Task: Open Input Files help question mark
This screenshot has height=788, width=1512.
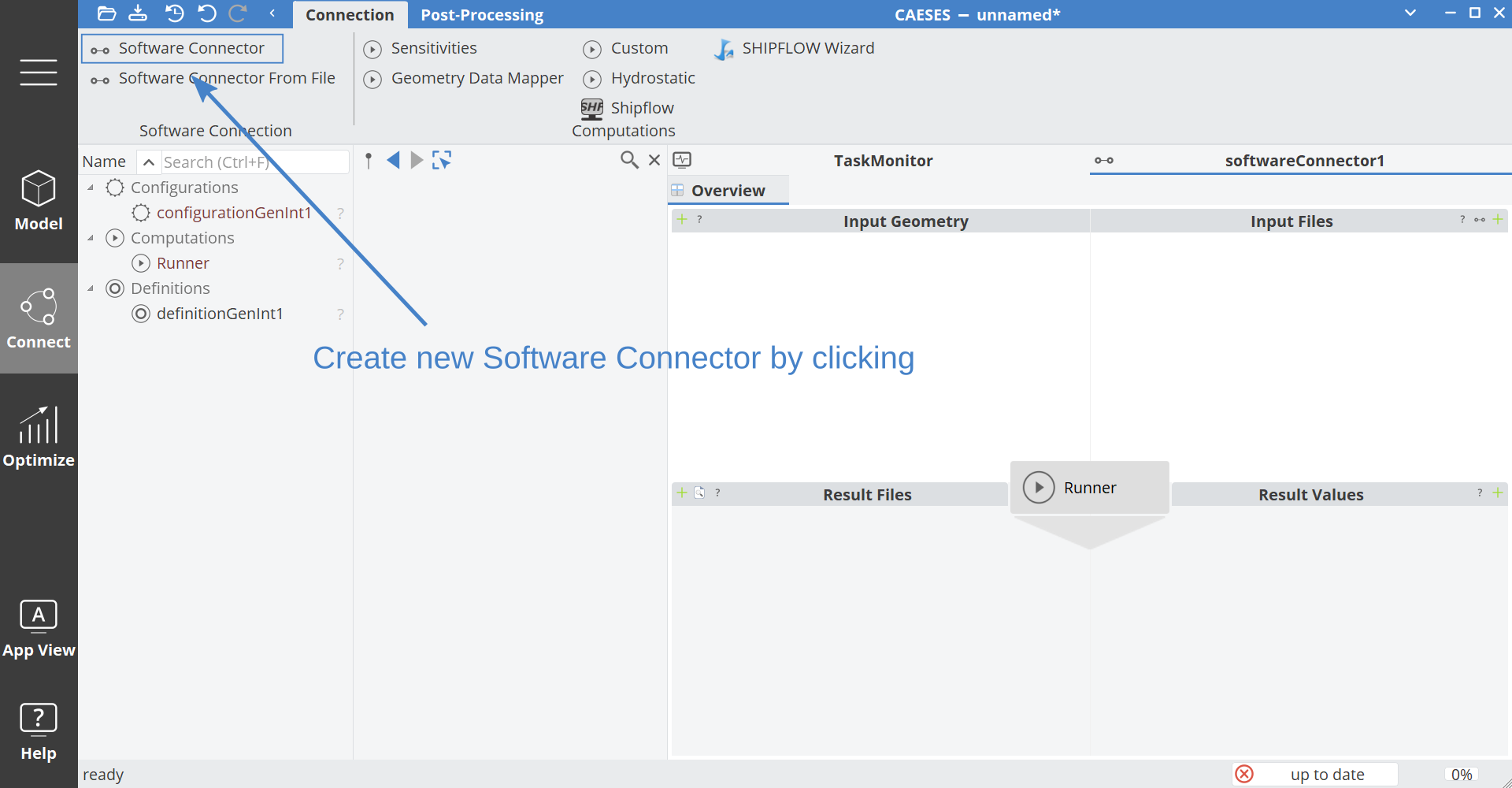Action: [x=1462, y=220]
